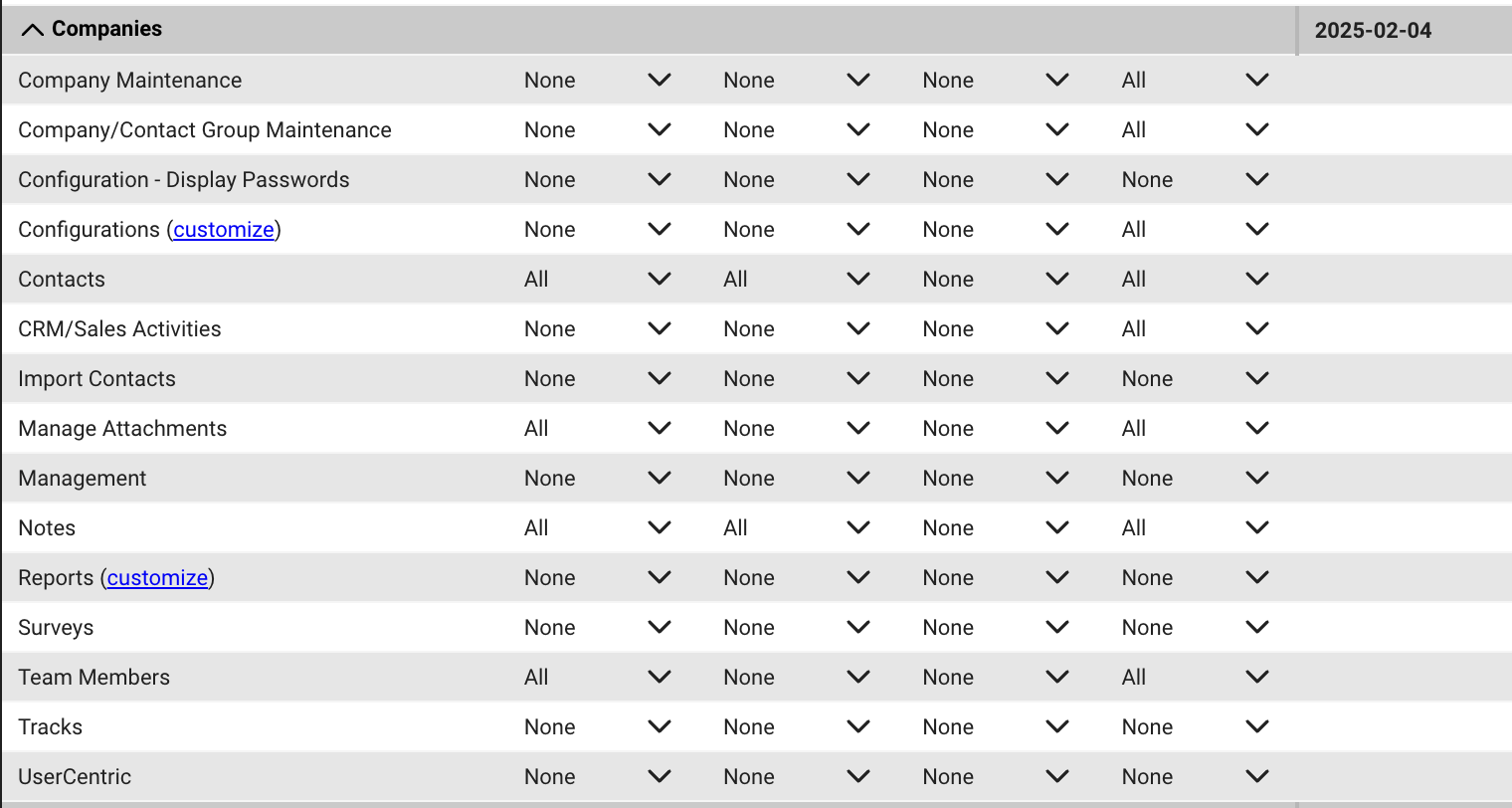Expand last dropdown in Team Members row
The width and height of the screenshot is (1512, 808).
1194,678
